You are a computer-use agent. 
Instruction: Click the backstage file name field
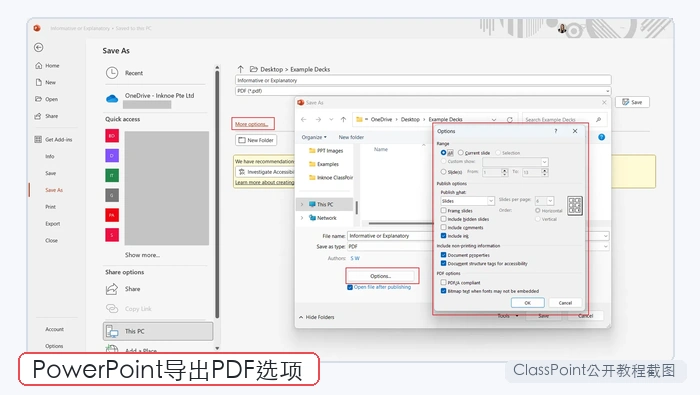click(x=423, y=80)
